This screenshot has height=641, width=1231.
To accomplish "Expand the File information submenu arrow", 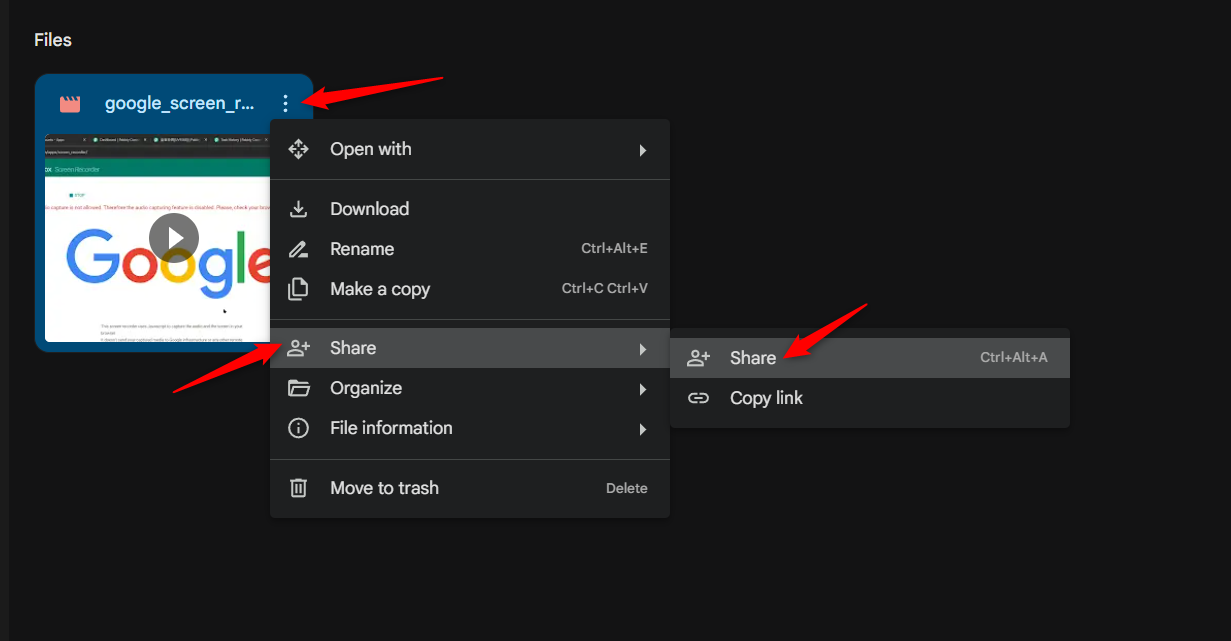I will tap(643, 429).
